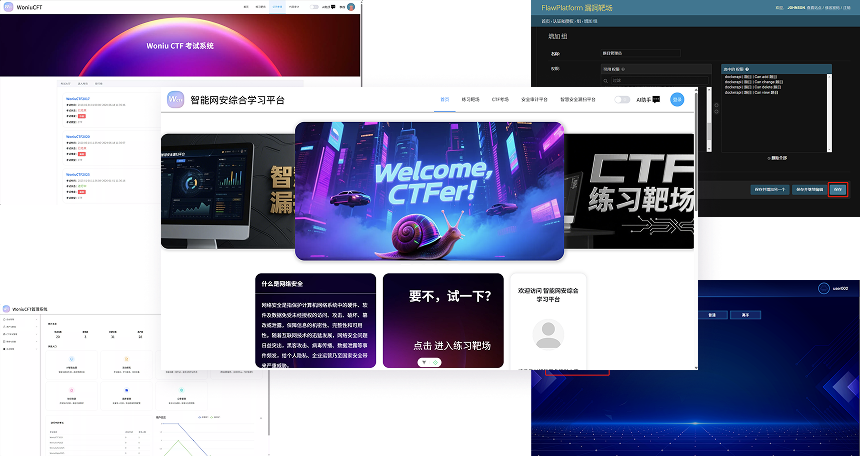Click the light-blue icon on first dashboard card
Image resolution: width=860 pixels, height=456 pixels.
coord(71,359)
